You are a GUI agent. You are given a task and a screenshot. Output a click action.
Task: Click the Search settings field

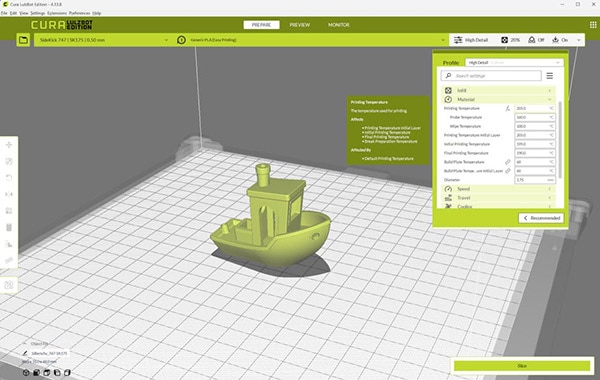click(x=491, y=76)
